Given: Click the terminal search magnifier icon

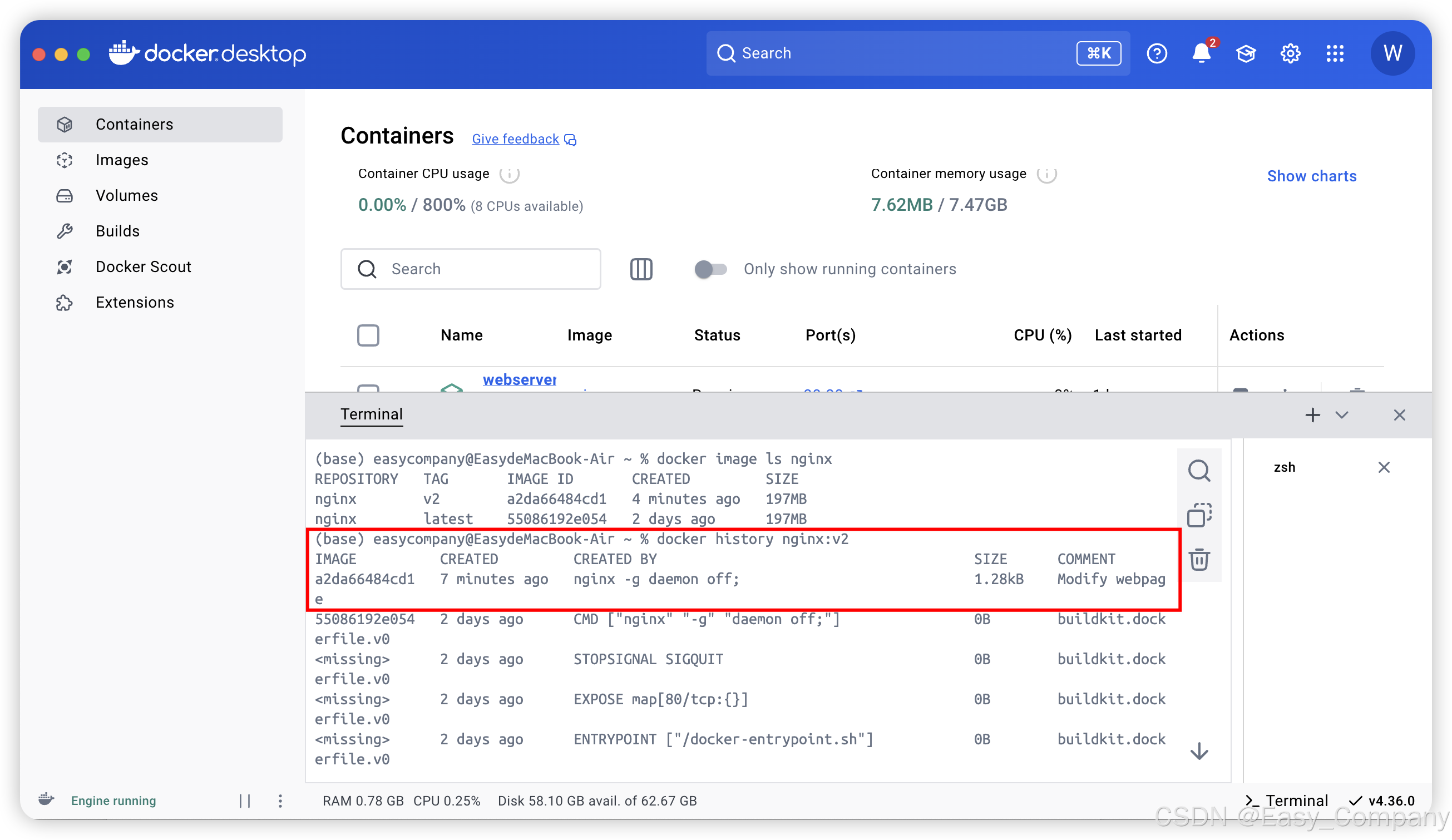Looking at the screenshot, I should [1199, 470].
